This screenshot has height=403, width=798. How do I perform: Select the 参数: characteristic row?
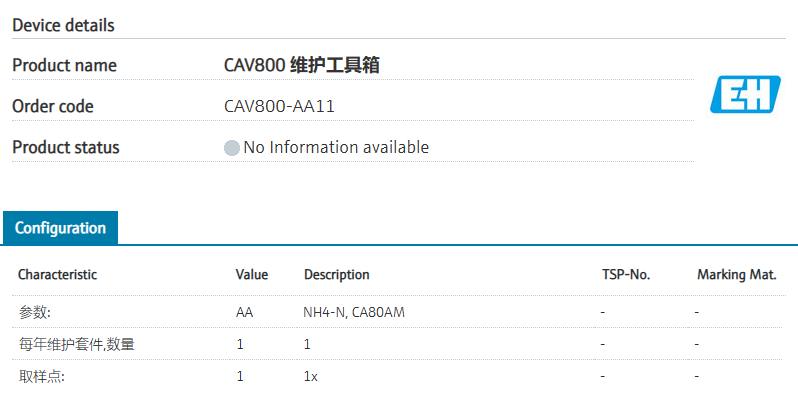click(34, 312)
